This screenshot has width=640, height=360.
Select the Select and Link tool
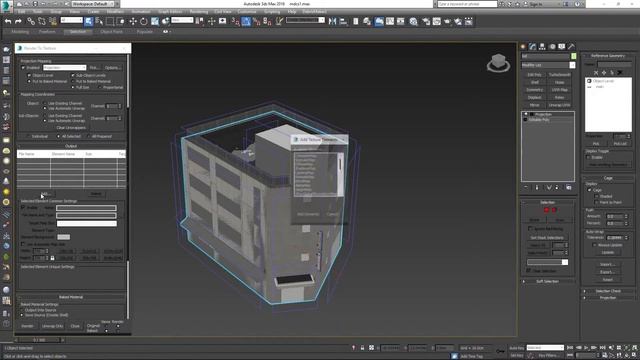point(31,21)
